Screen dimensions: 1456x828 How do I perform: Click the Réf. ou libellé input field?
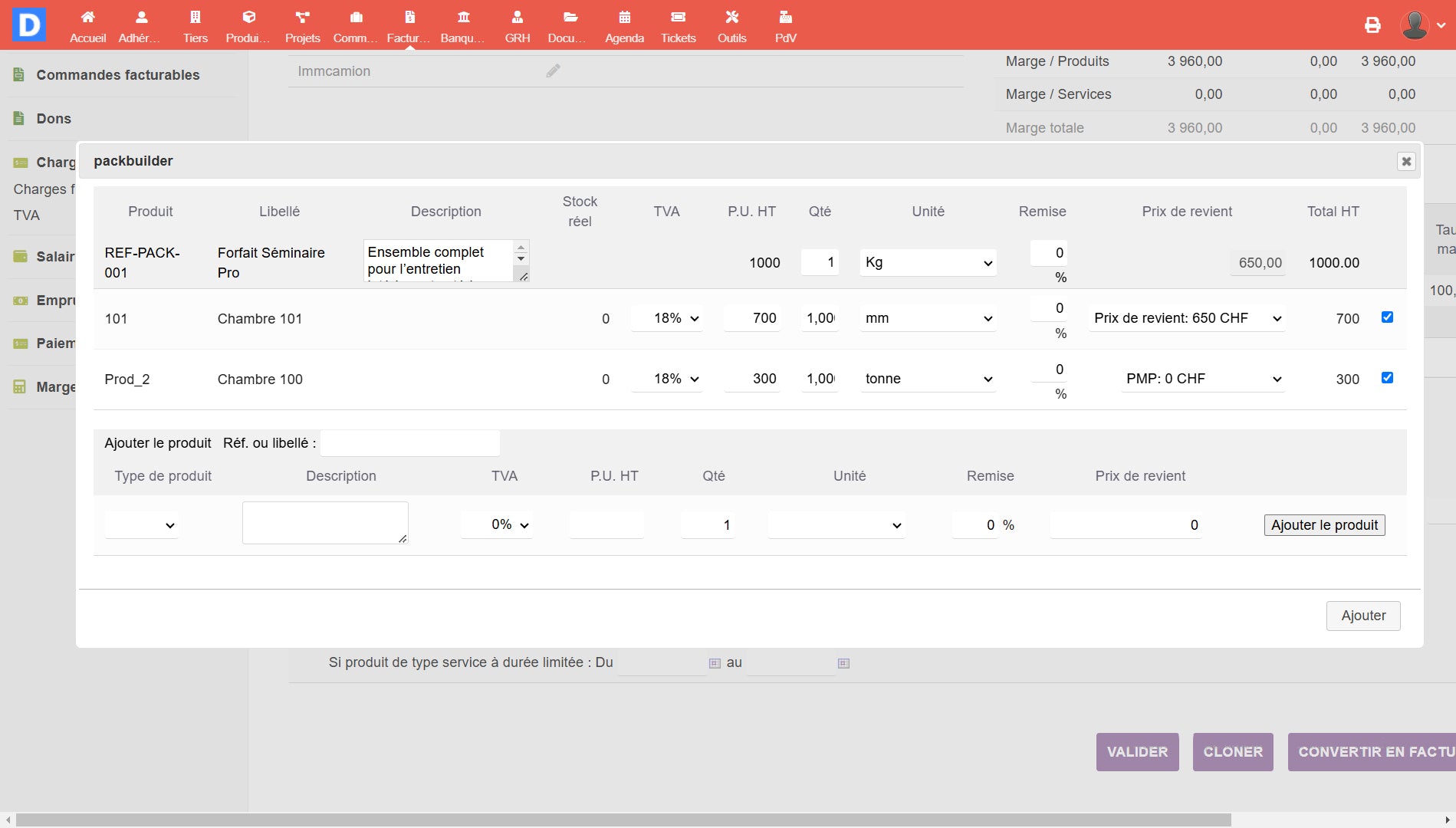coord(410,443)
